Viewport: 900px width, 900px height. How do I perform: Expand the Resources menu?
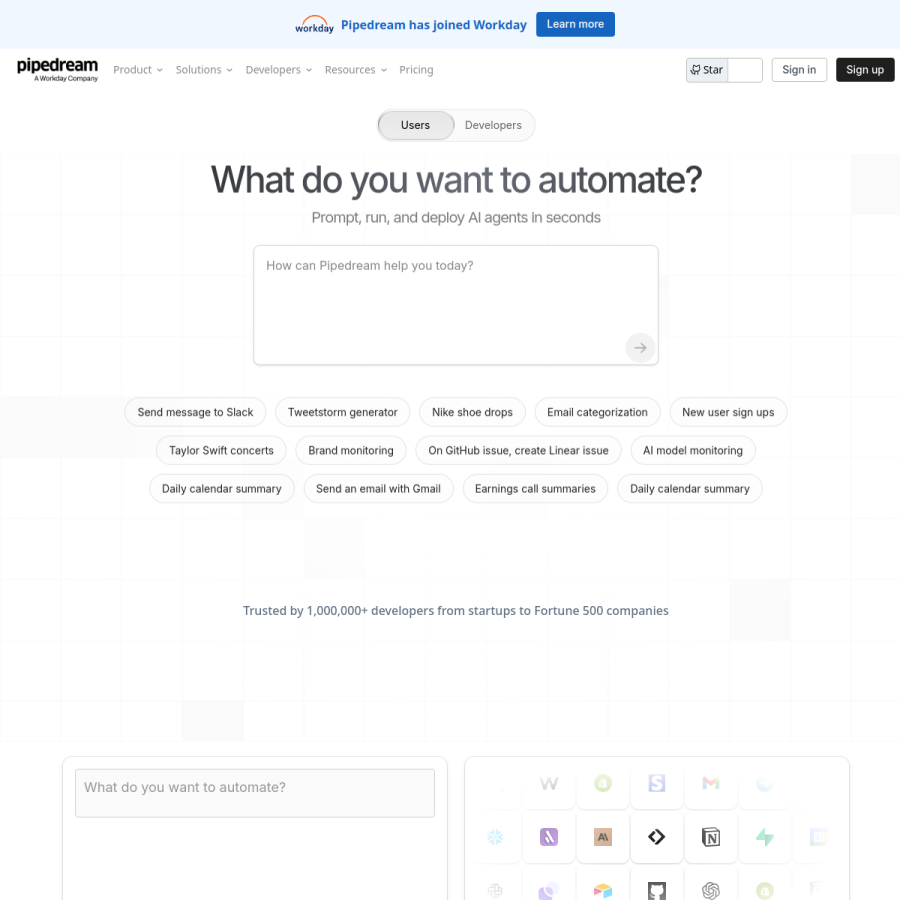(356, 69)
